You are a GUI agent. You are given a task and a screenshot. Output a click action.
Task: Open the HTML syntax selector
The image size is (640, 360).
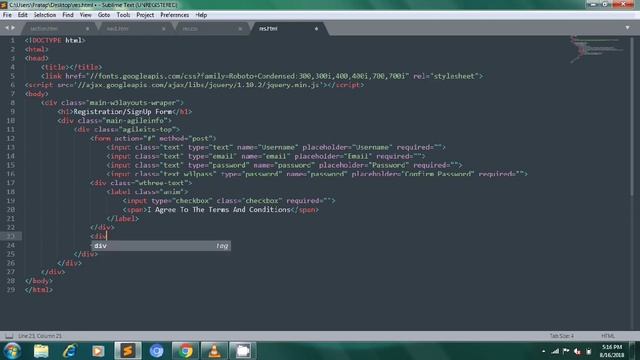pyautogui.click(x=607, y=336)
